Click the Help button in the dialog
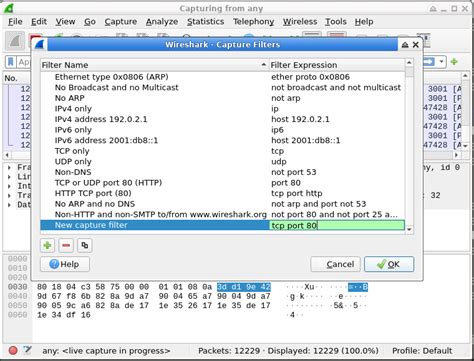Image resolution: width=474 pixels, height=361 pixels. tap(65, 264)
